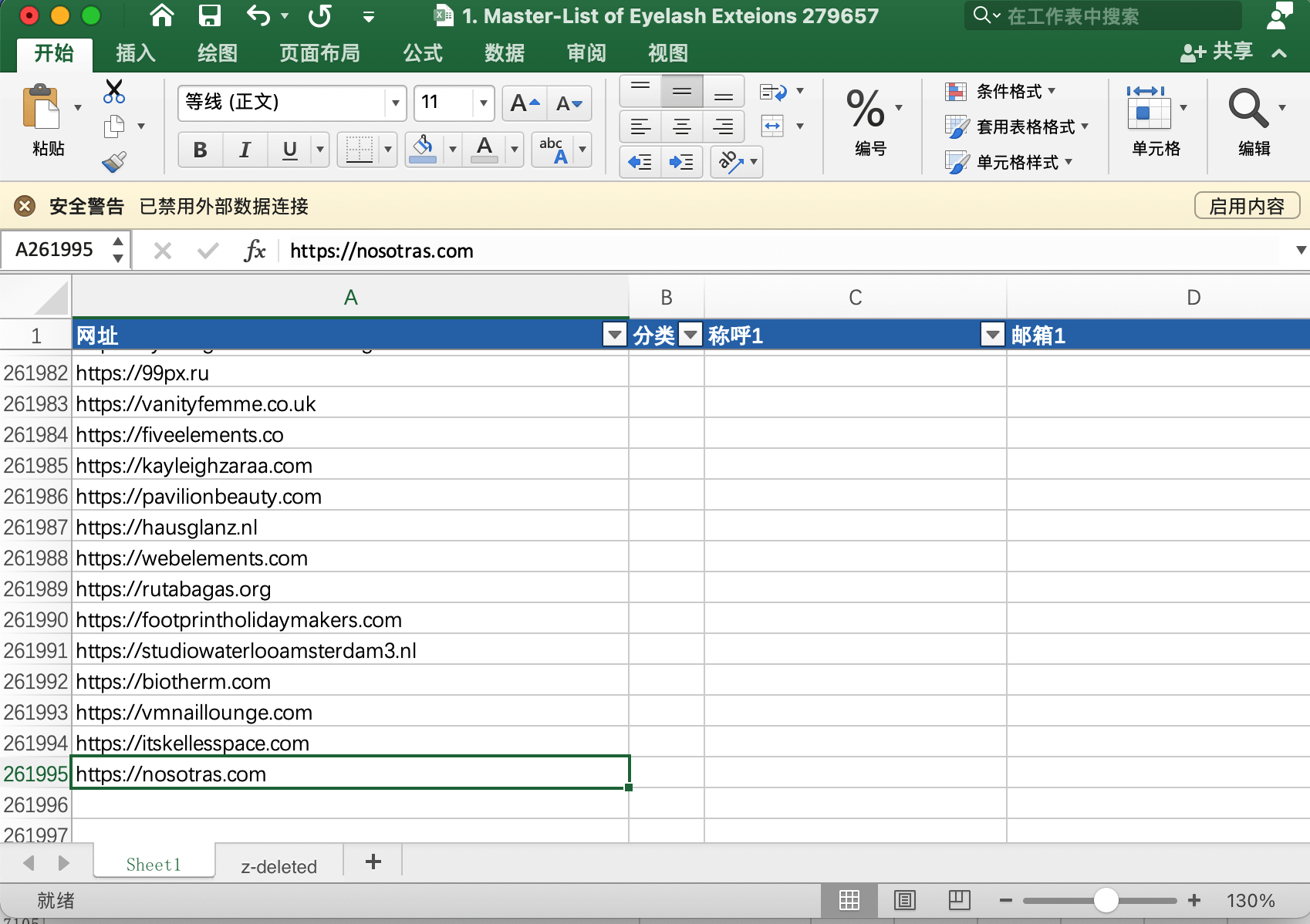
Task: Click the center text alignment icon
Action: [x=682, y=126]
